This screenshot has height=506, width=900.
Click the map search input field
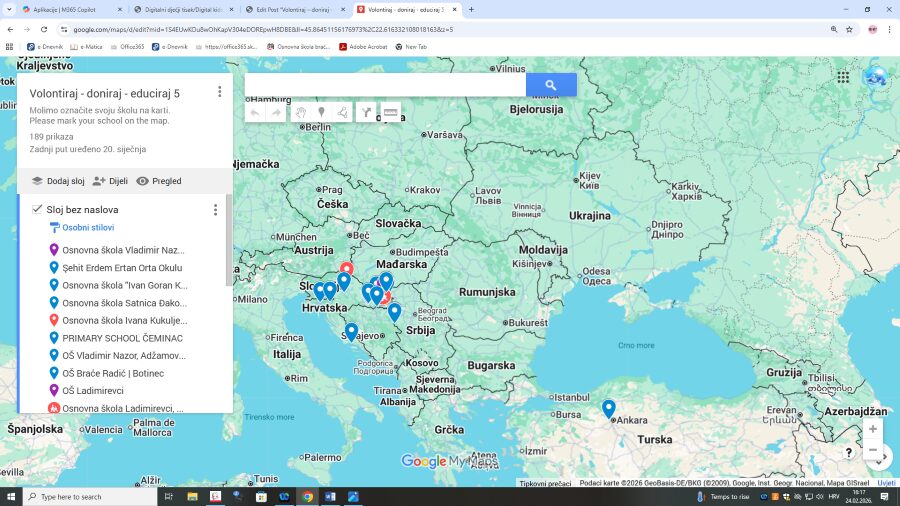click(x=385, y=85)
